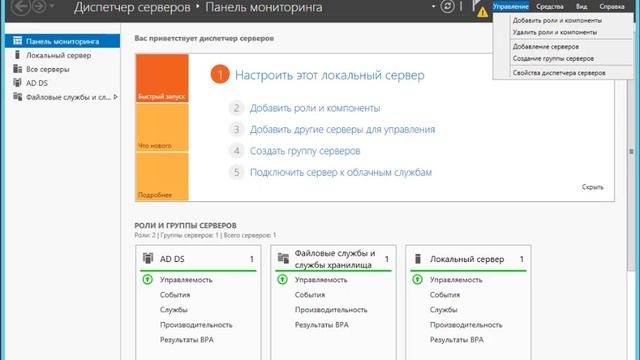
Task: Click Добавить другие серверы для управления link
Action: click(342, 129)
